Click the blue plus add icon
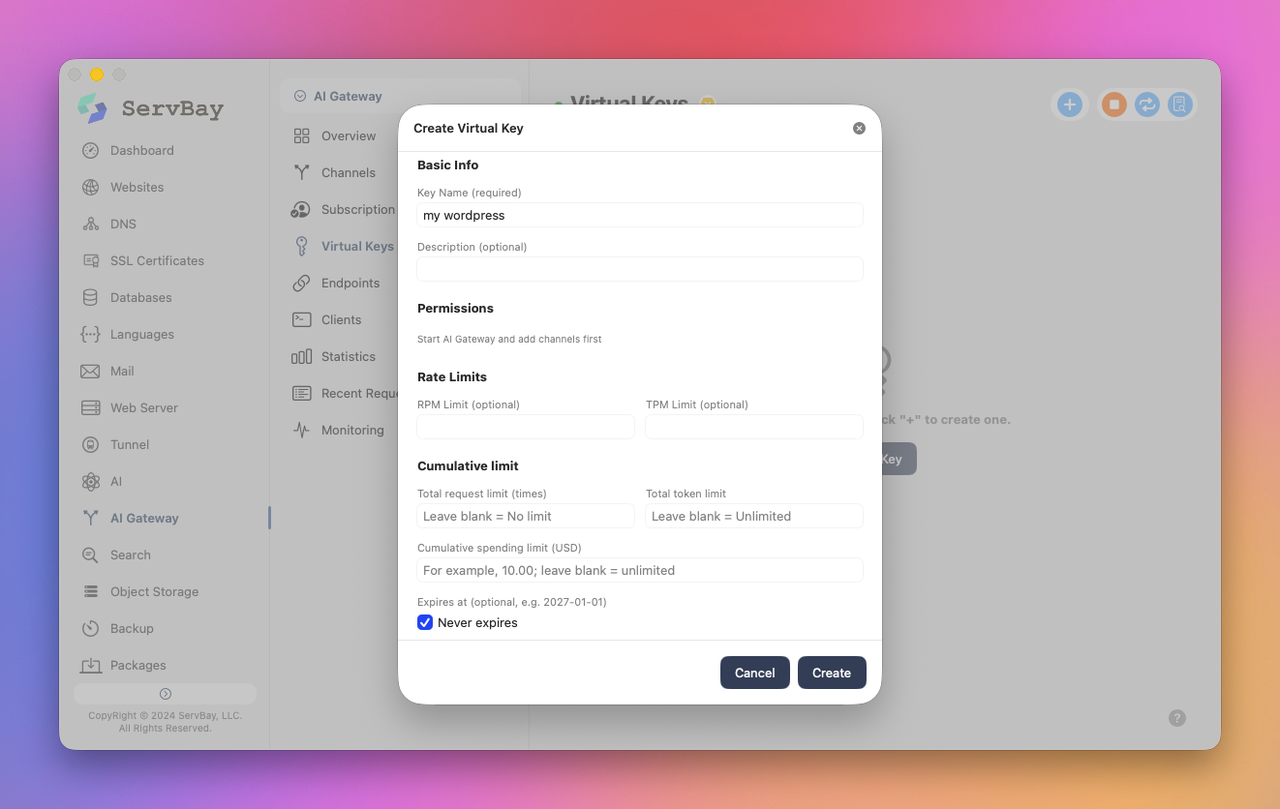 (x=1070, y=104)
